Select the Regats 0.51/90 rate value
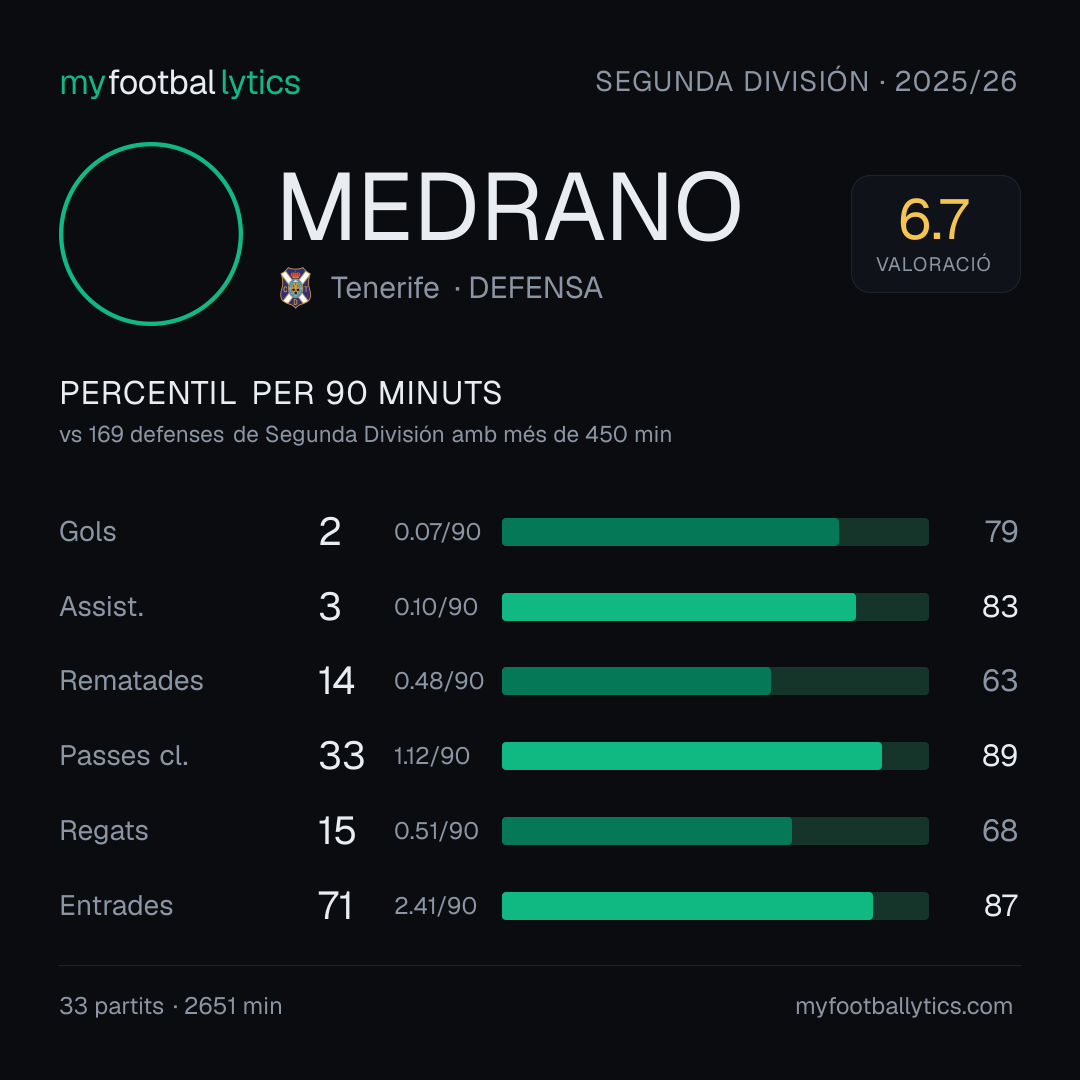Image resolution: width=1080 pixels, height=1080 pixels. (x=436, y=831)
